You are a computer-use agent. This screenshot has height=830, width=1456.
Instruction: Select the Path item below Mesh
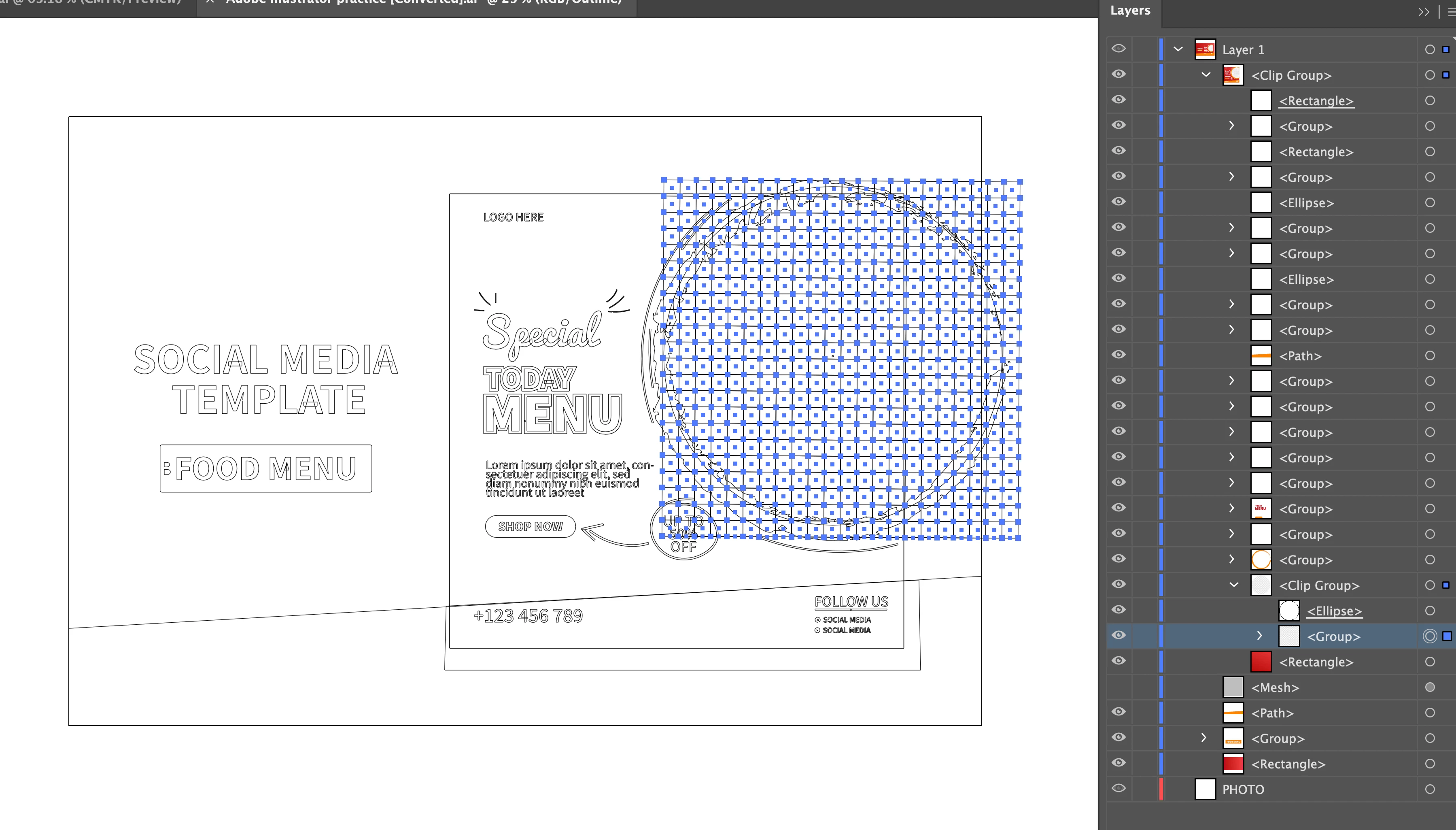pos(1272,713)
